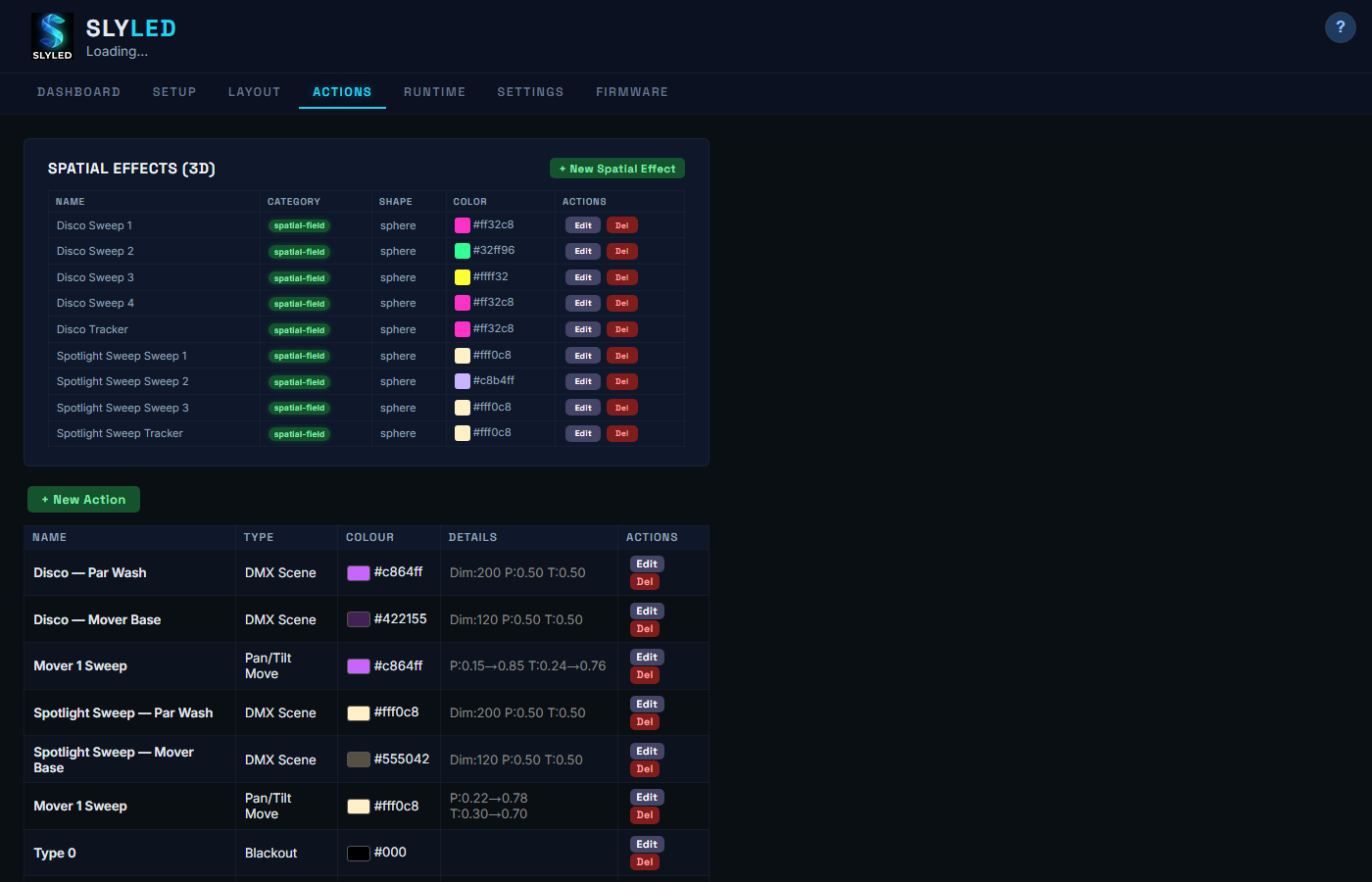1372x882 pixels.
Task: Edit the Spotlight Sweep Tracker effect
Action: pyautogui.click(x=582, y=433)
